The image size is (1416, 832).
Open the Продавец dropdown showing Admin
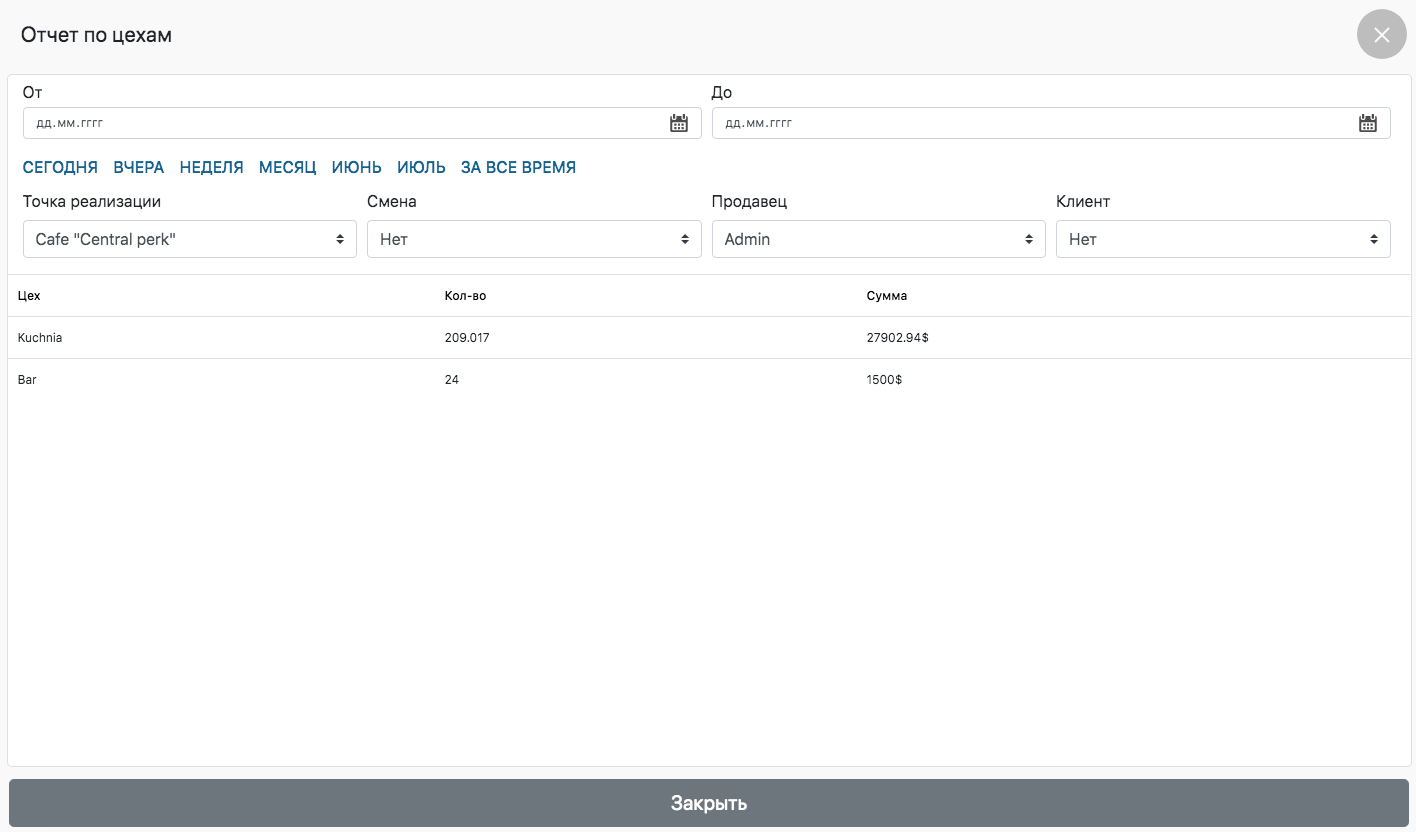point(878,239)
